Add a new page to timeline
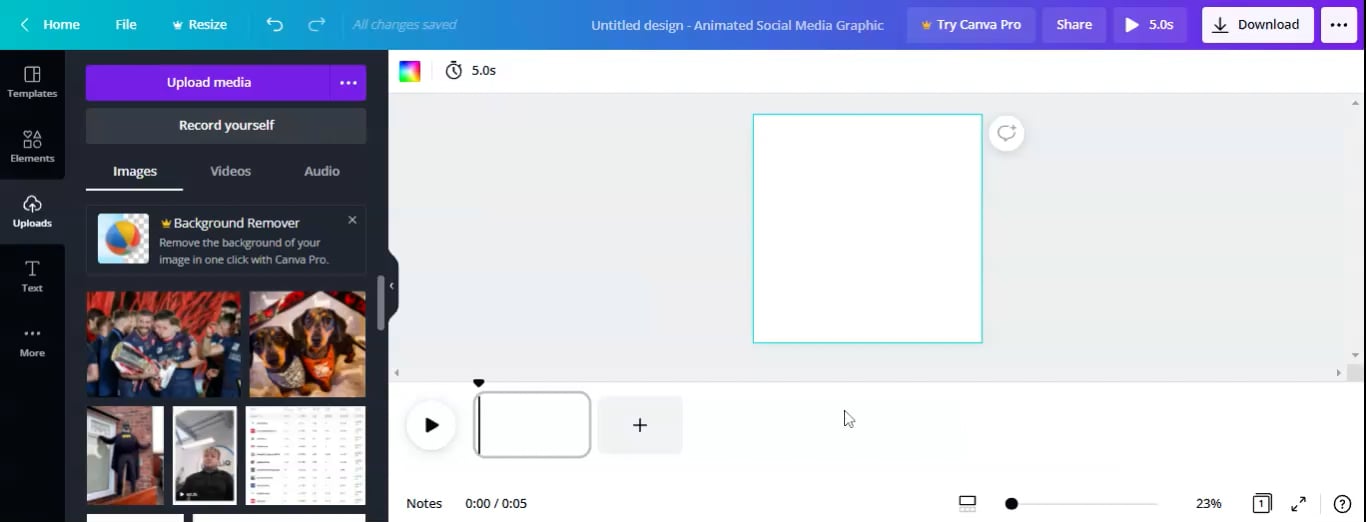 (640, 425)
